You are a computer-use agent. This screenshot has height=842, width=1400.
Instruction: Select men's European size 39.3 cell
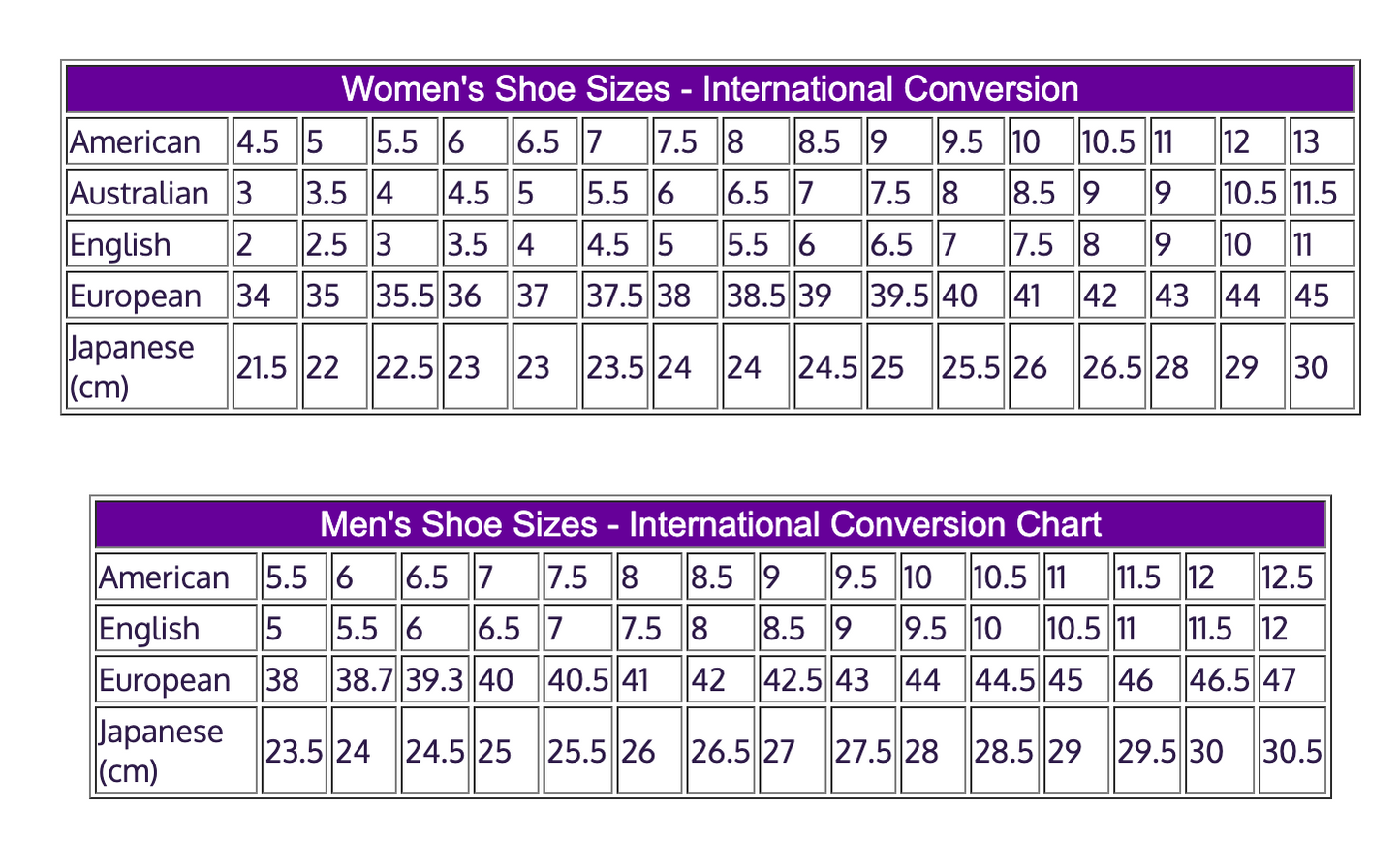coord(435,680)
